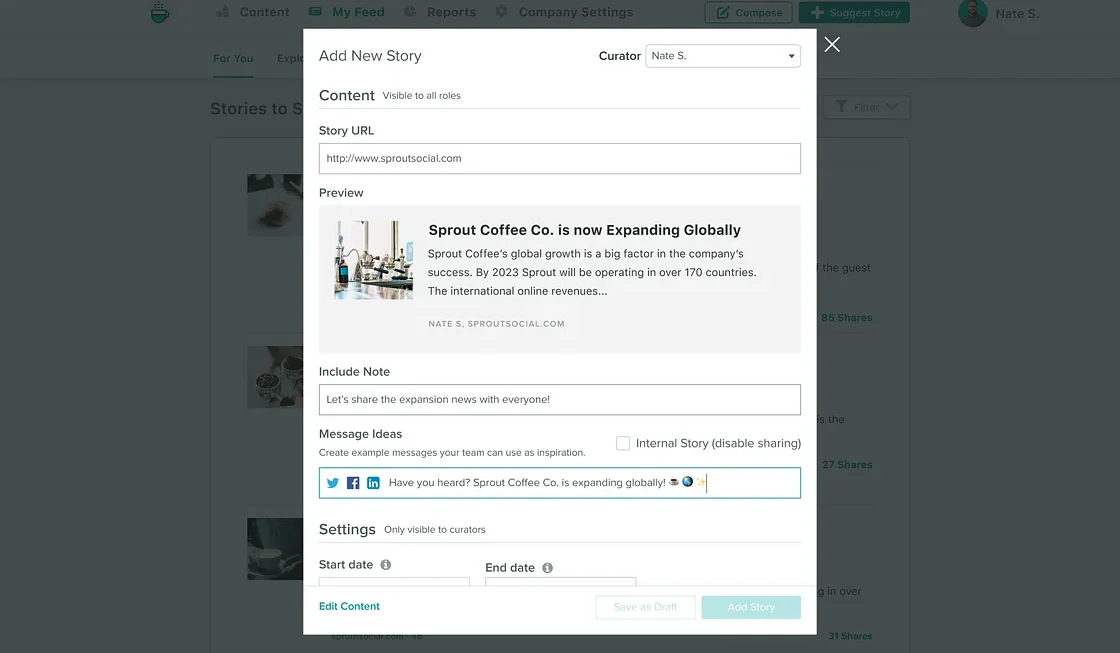This screenshot has height=653, width=1120.
Task: Click the Company Settings gear icon
Action: click(x=501, y=11)
